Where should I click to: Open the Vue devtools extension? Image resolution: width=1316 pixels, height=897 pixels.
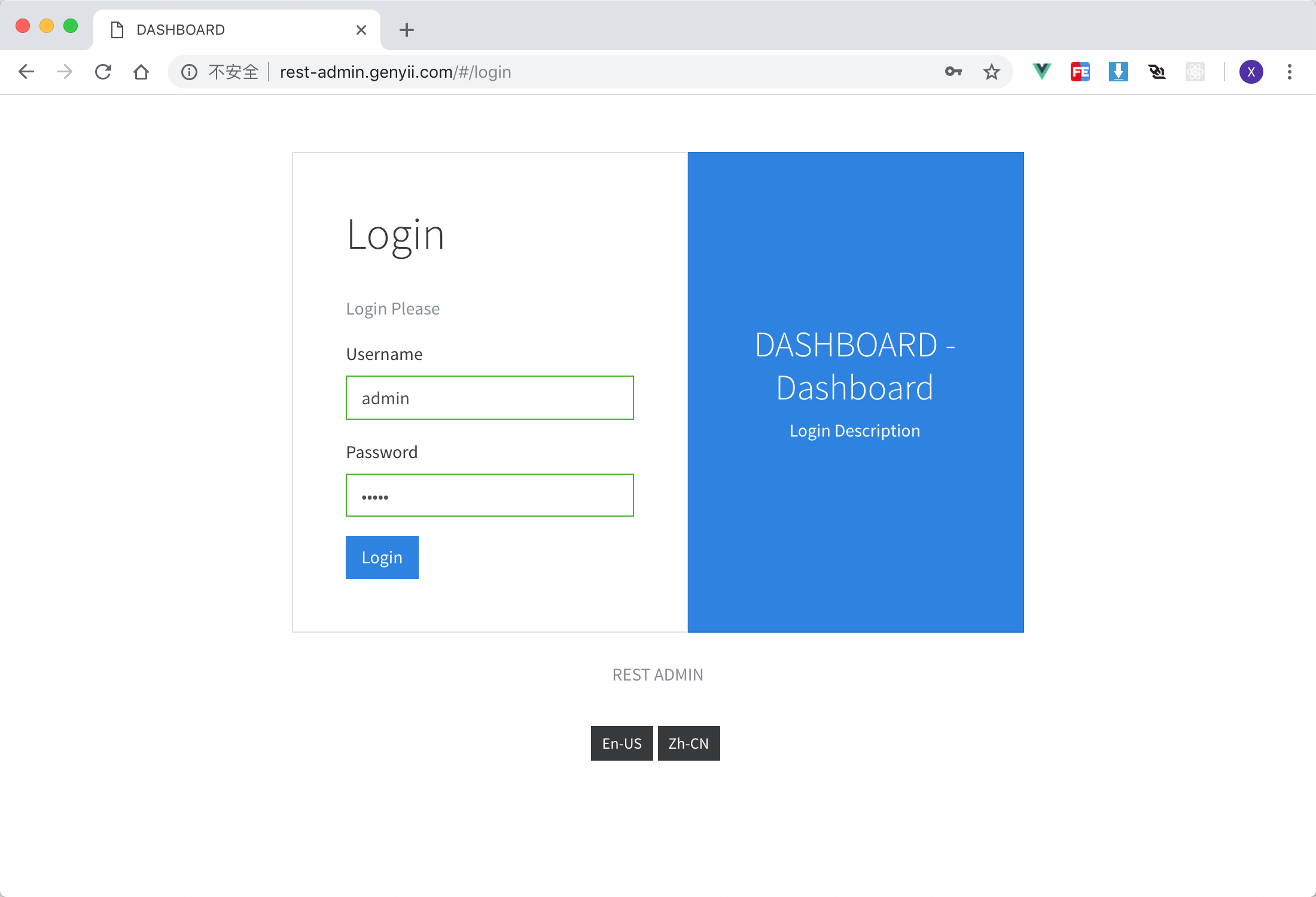pos(1041,72)
